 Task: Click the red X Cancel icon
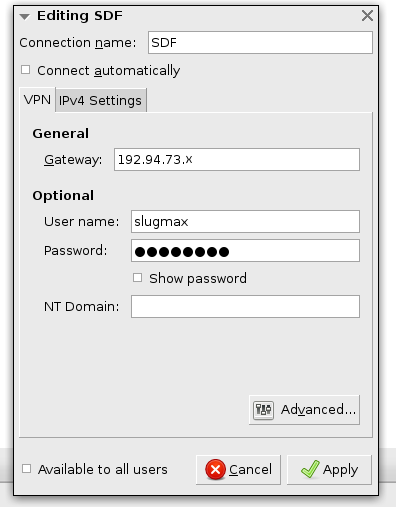click(215, 470)
